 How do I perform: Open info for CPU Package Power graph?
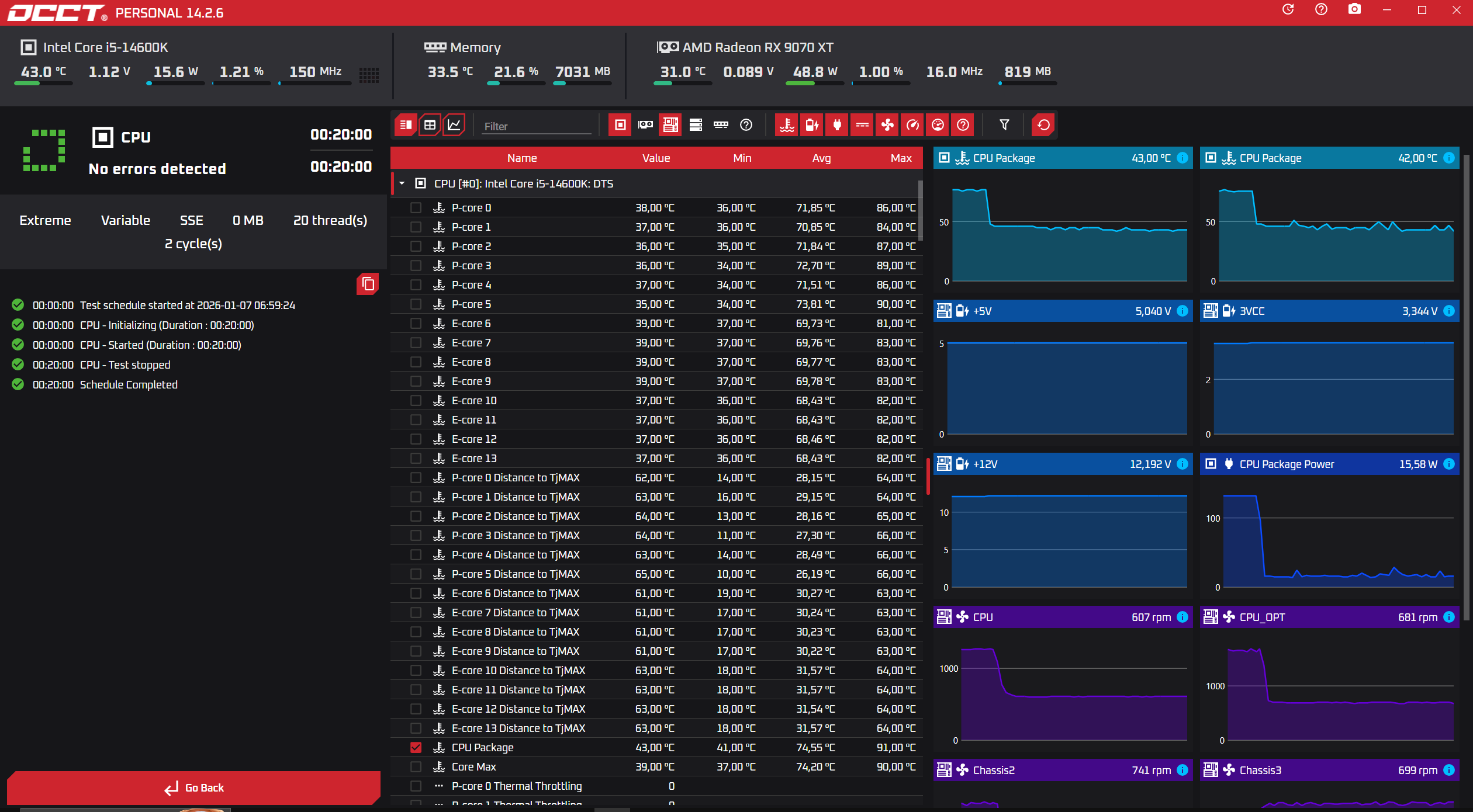click(x=1449, y=464)
